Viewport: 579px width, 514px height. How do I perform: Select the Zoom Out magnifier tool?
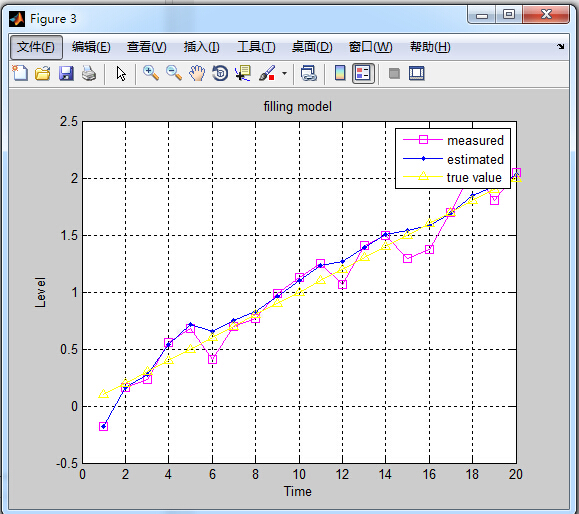pyautogui.click(x=174, y=73)
